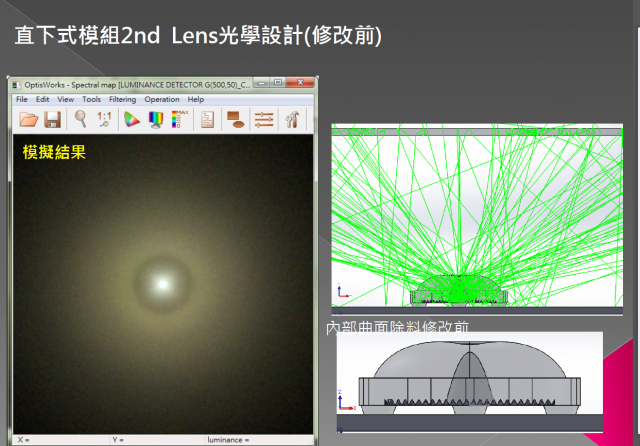Image resolution: width=640 pixels, height=446 pixels.
Task: Click the bright center spot of luminance map
Action: coord(160,283)
